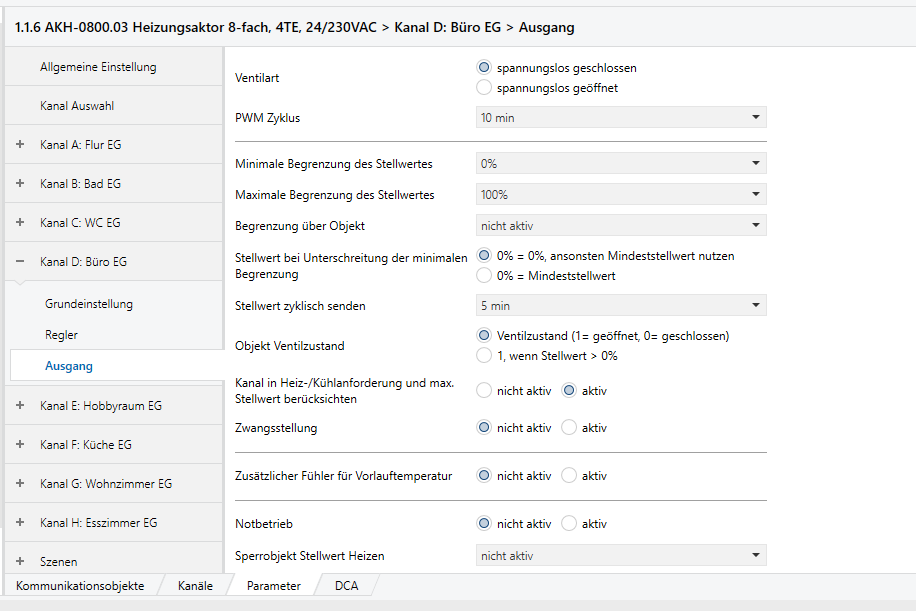Open Stellwert zyklisch senden dropdown
This screenshot has height=611, width=916.
coord(621,306)
